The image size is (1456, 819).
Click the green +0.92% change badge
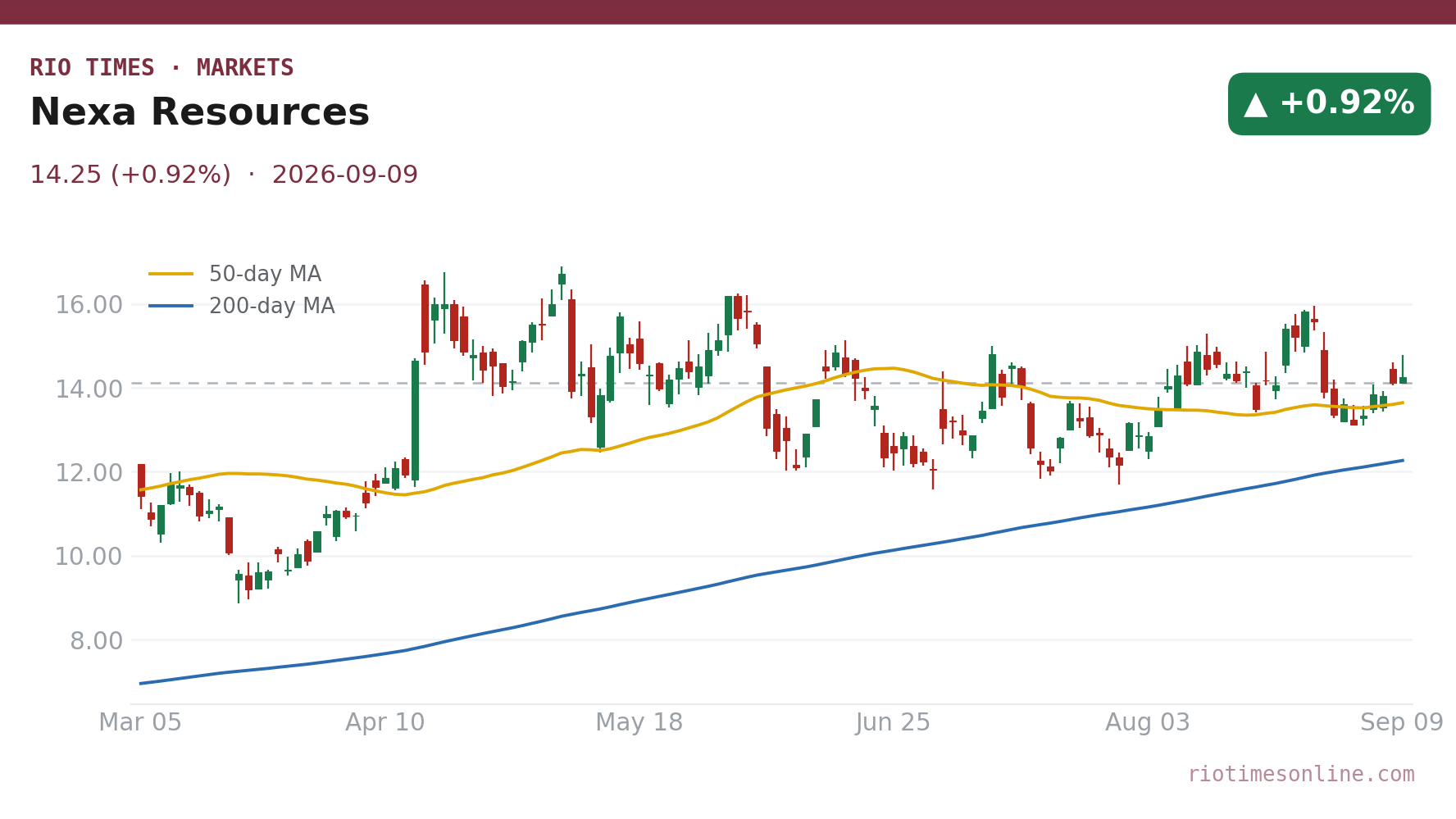pyautogui.click(x=1329, y=104)
